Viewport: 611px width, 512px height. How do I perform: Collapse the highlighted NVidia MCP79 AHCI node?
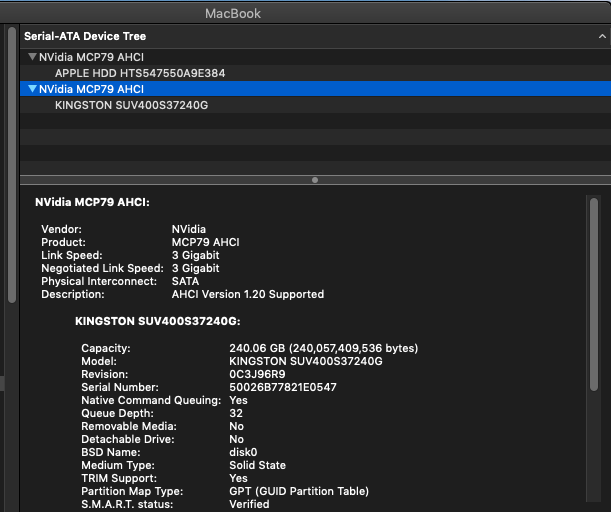click(x=32, y=89)
